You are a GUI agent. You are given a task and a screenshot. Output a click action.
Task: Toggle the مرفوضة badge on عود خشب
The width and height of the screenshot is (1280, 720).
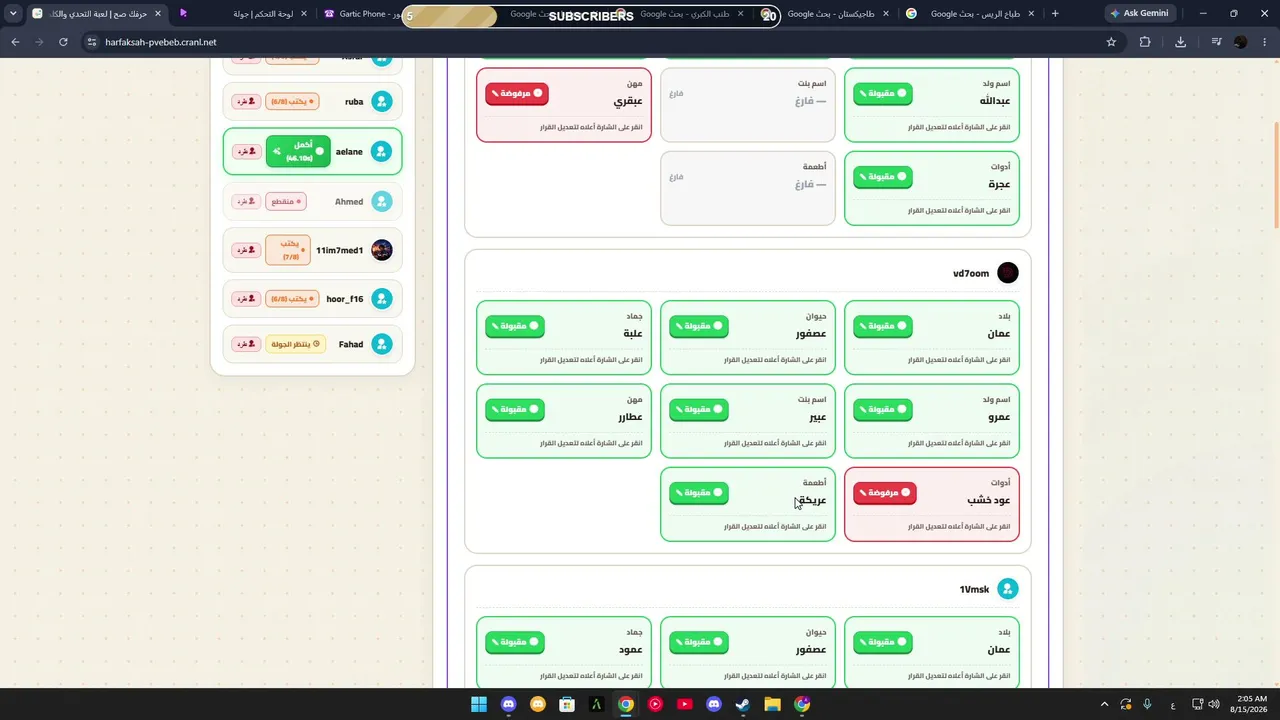coord(884,493)
